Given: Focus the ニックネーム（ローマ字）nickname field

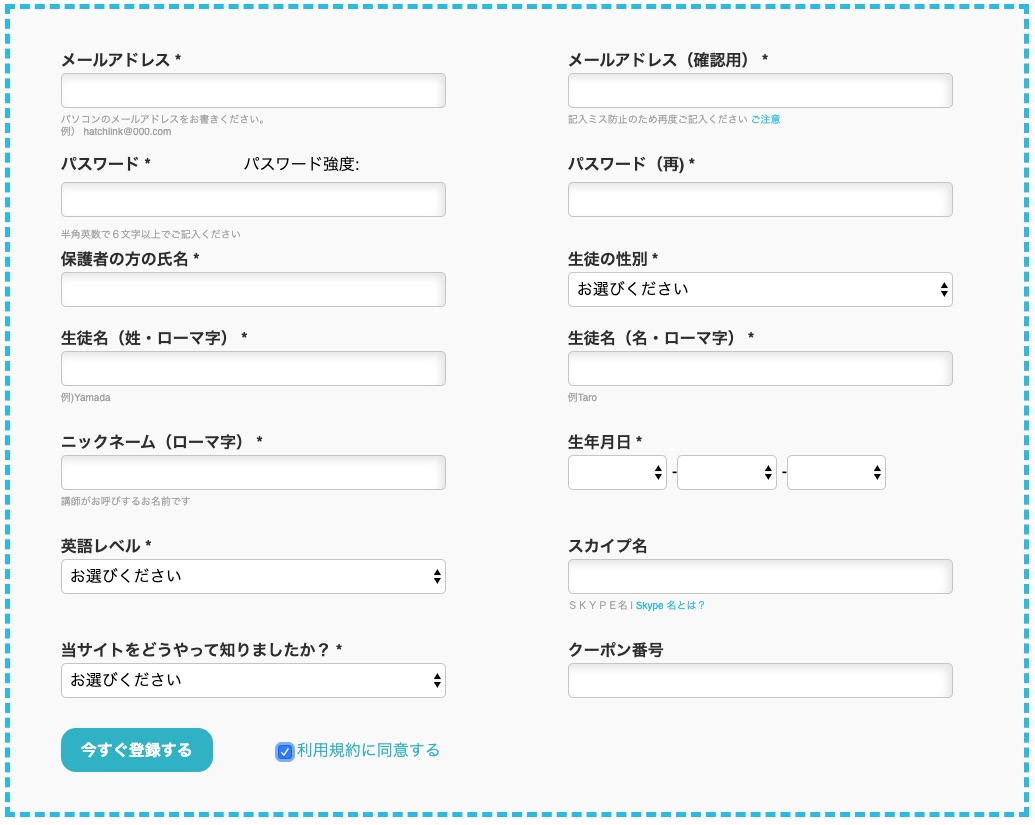Looking at the screenshot, I should 253,472.
